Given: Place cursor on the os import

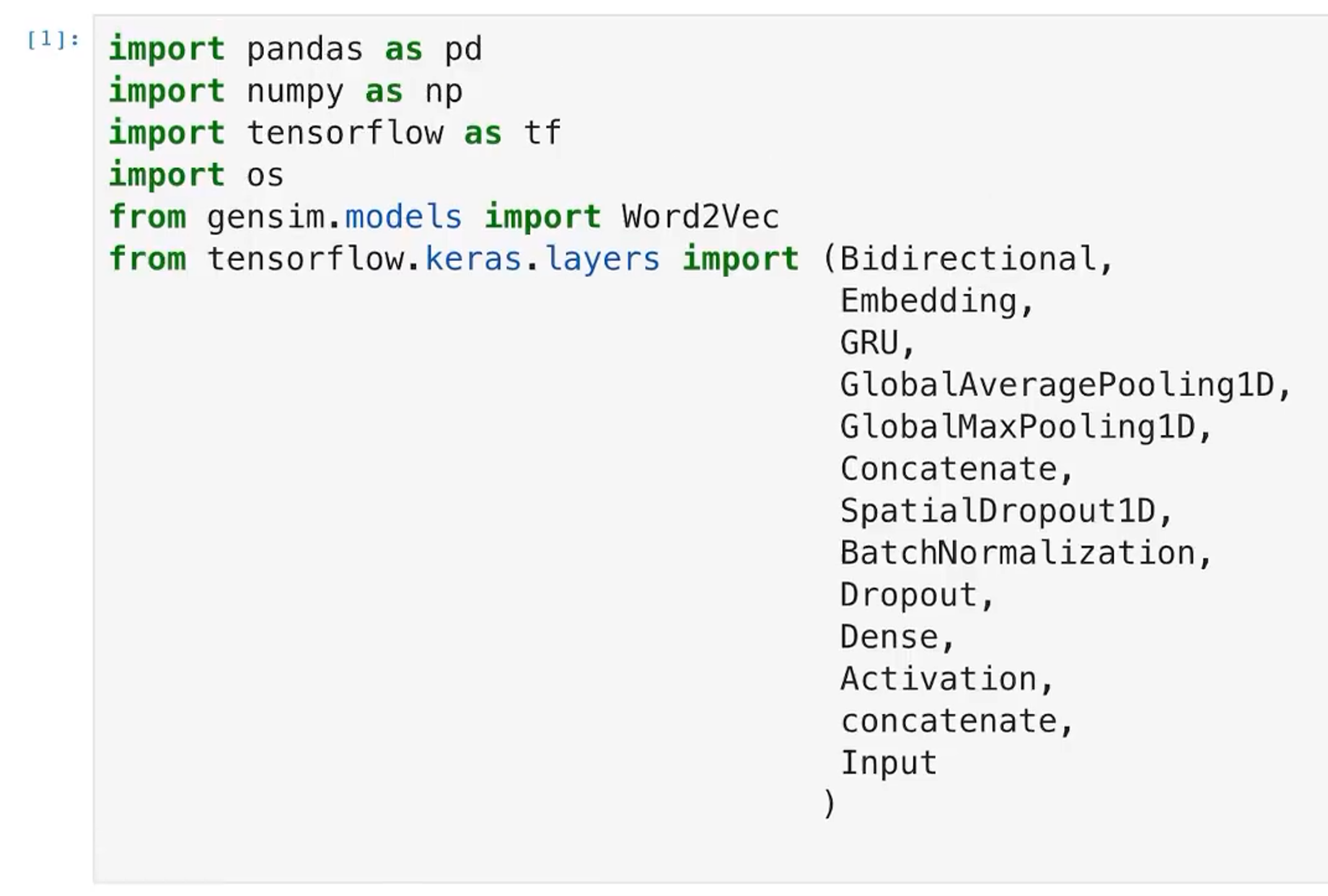Looking at the screenshot, I should [x=265, y=175].
